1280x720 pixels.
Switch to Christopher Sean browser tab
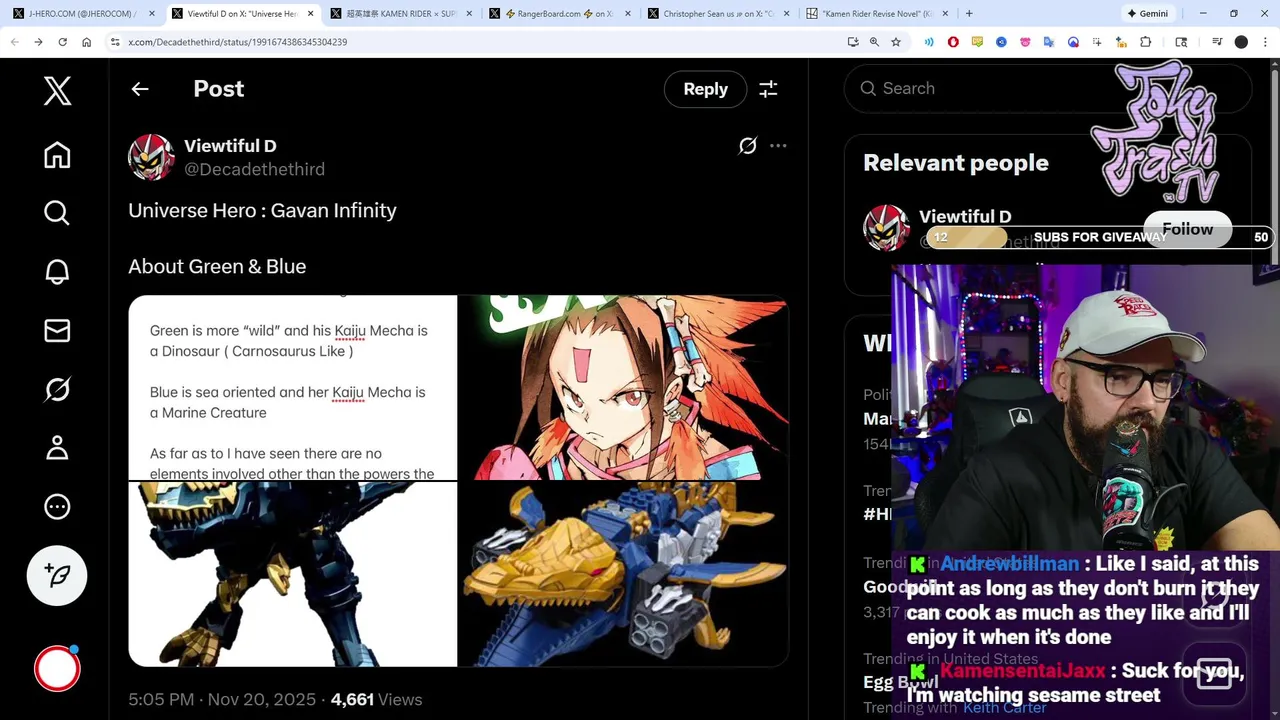[x=718, y=14]
